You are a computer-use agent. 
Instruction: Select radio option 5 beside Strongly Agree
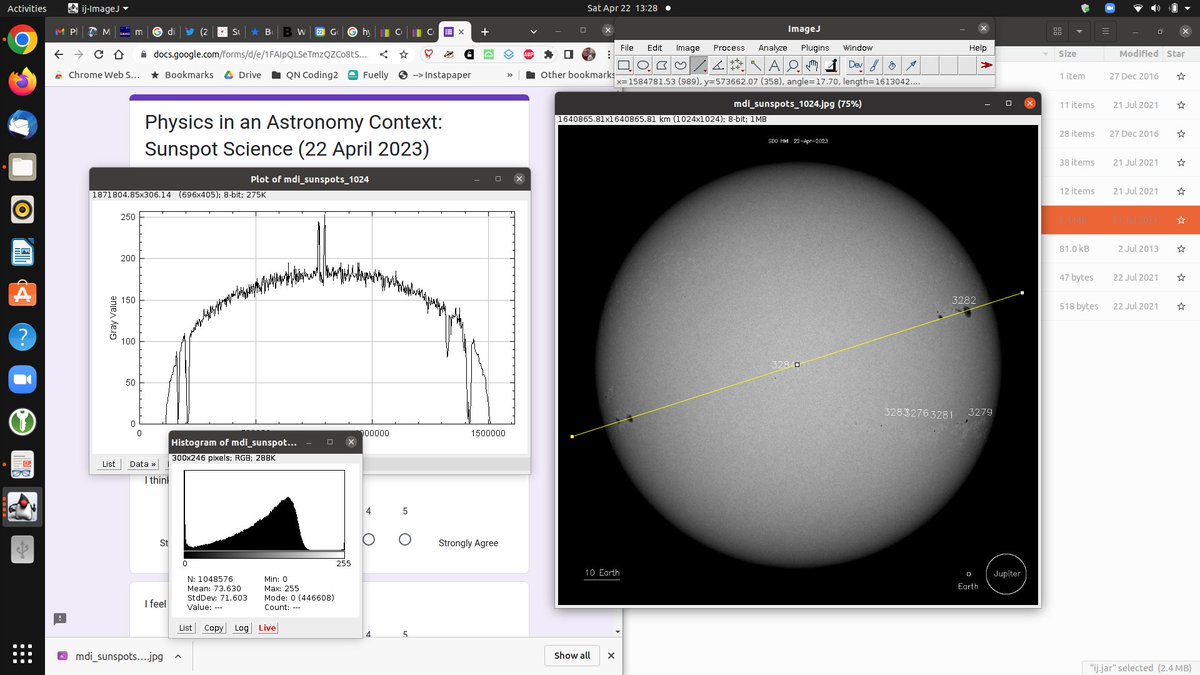click(x=405, y=539)
